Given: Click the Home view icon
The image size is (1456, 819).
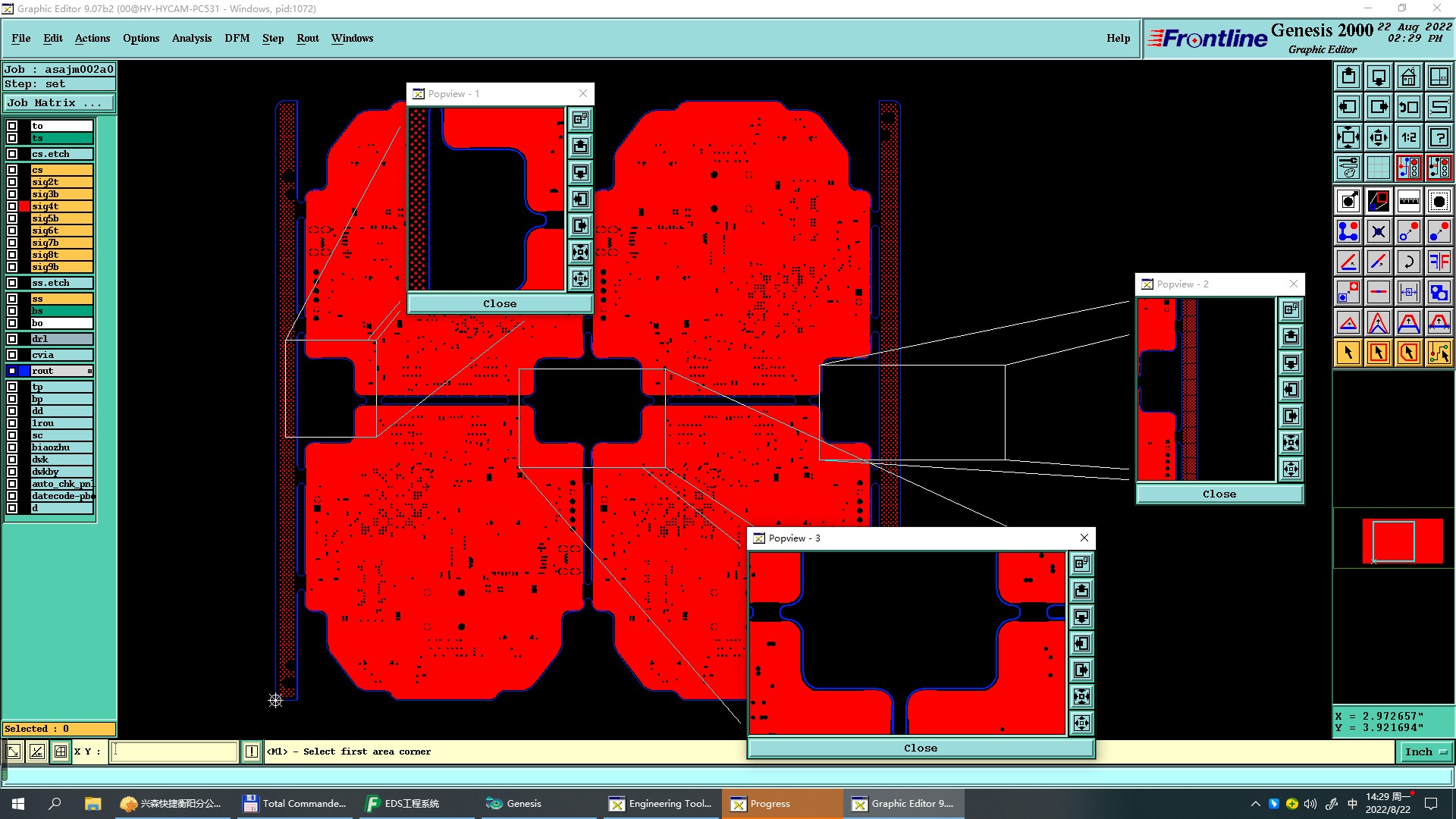Looking at the screenshot, I should point(1408,77).
